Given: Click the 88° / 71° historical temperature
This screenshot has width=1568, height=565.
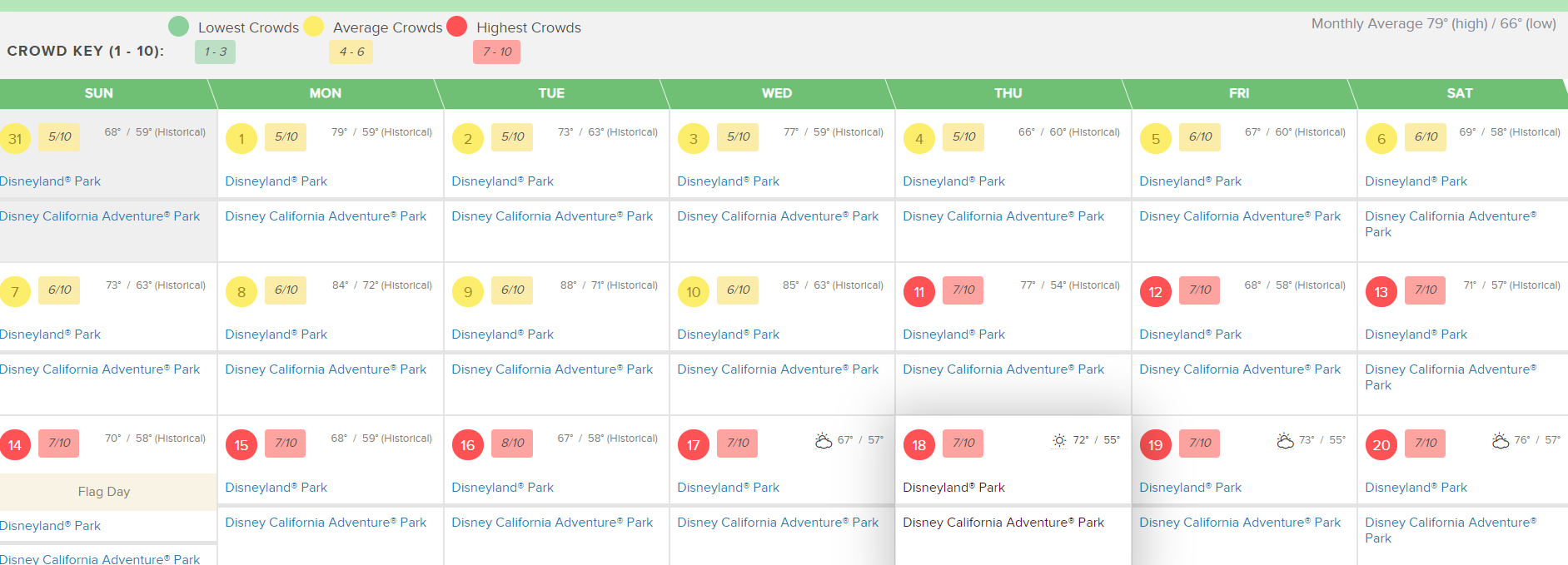Looking at the screenshot, I should (x=609, y=285).
